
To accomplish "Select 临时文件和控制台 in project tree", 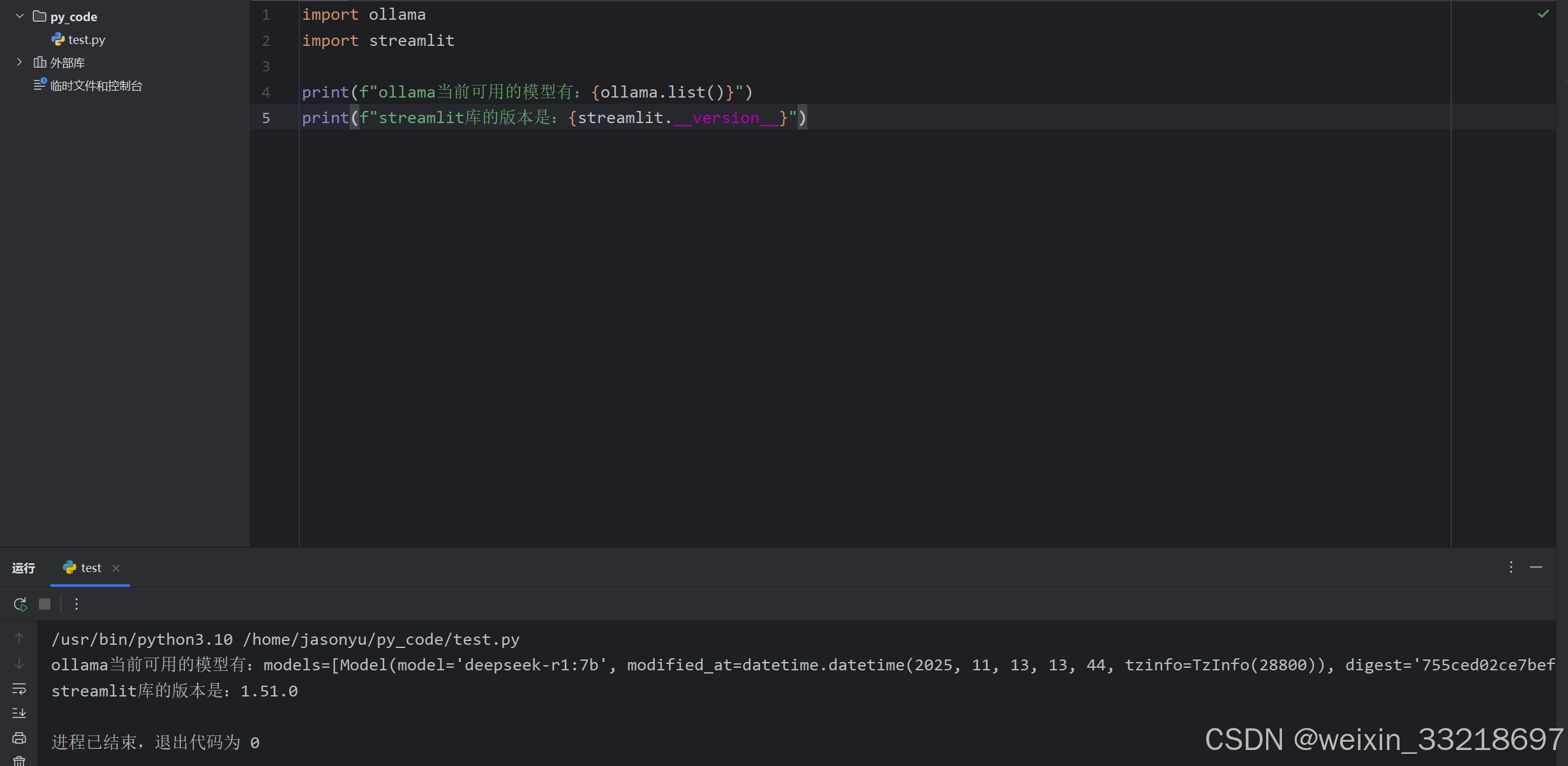I will coord(96,85).
